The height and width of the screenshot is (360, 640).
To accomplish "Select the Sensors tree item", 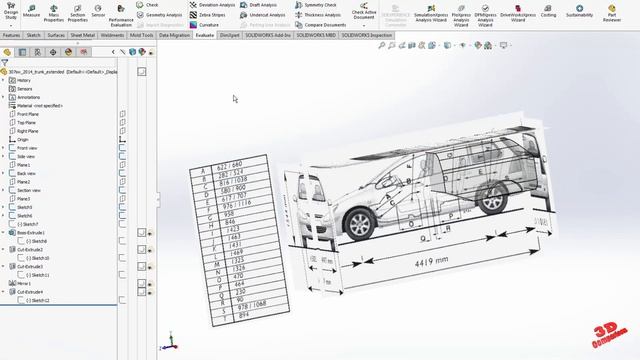I will coord(21,89).
